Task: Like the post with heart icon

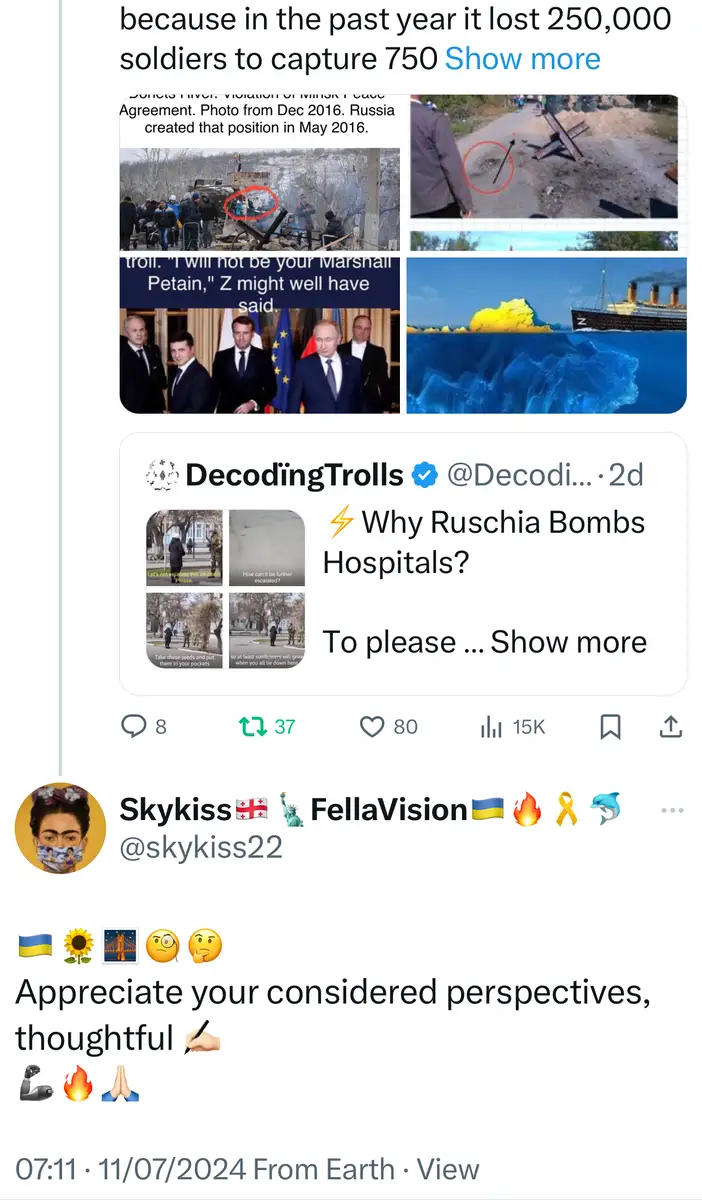Action: 372,726
